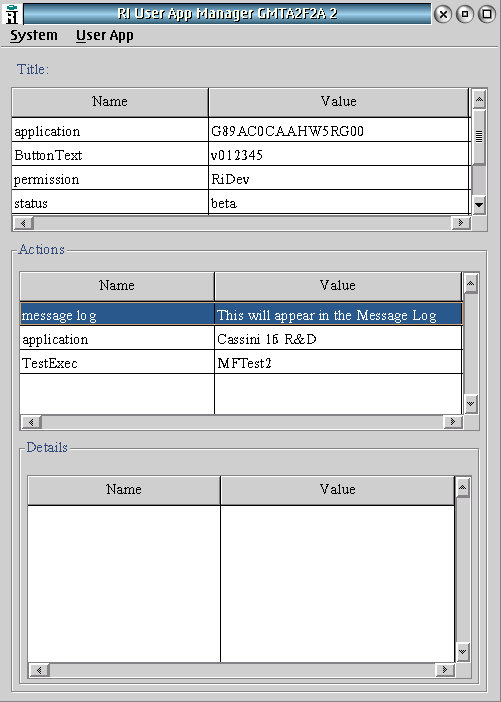Screen dimensions: 501x702
Task: Click left arrow of Title table horizontal scrollbar
Action: (x=23, y=223)
